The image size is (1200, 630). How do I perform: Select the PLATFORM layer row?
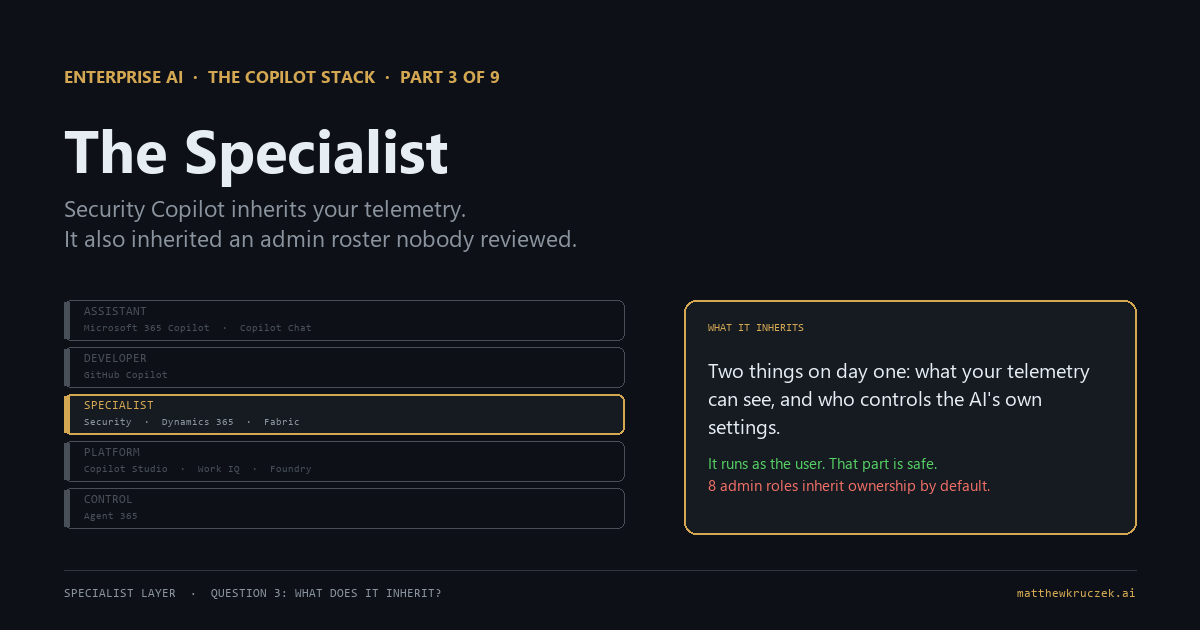[344, 461]
